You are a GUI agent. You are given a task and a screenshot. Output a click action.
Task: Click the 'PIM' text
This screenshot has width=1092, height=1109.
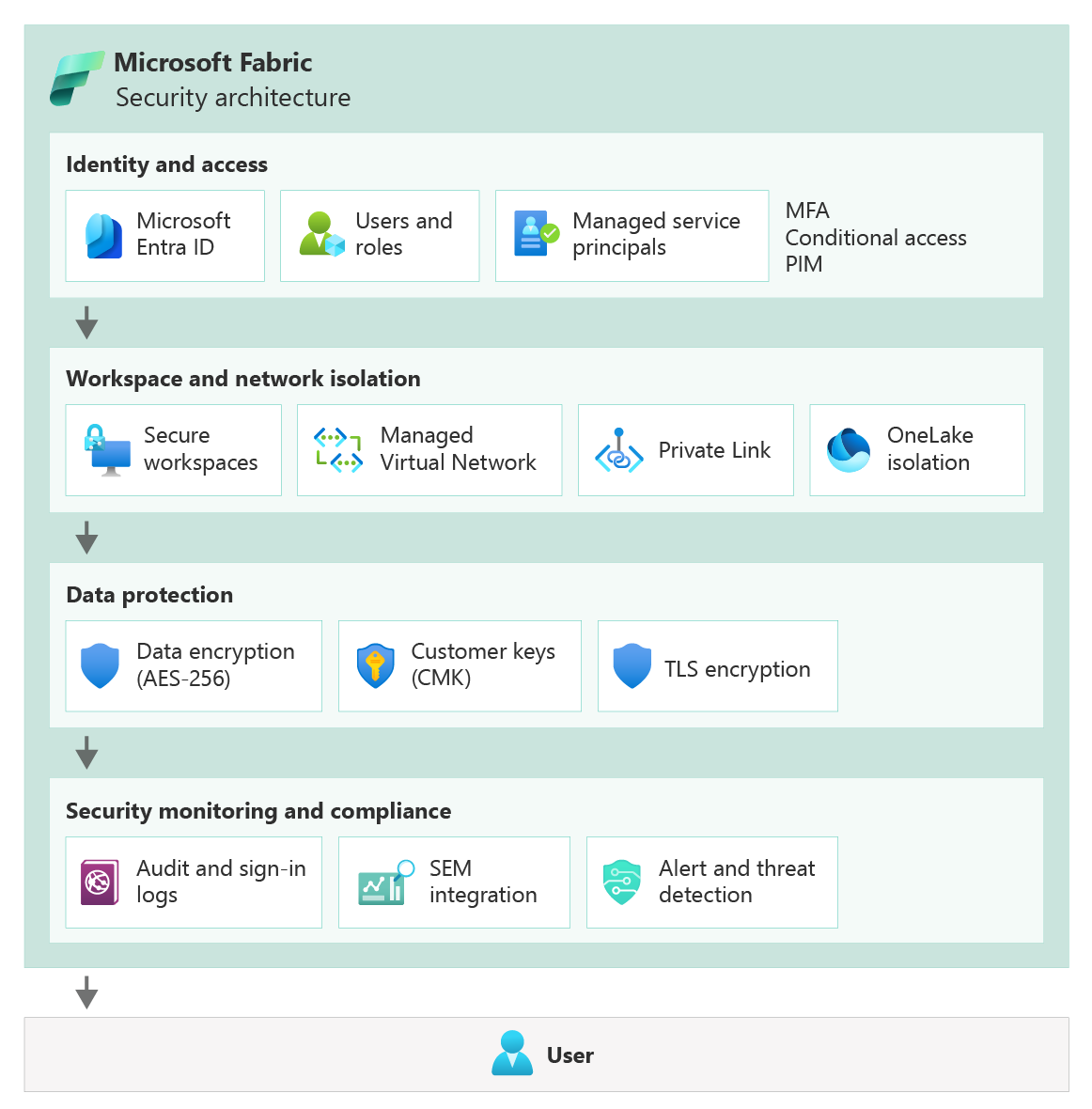803,264
